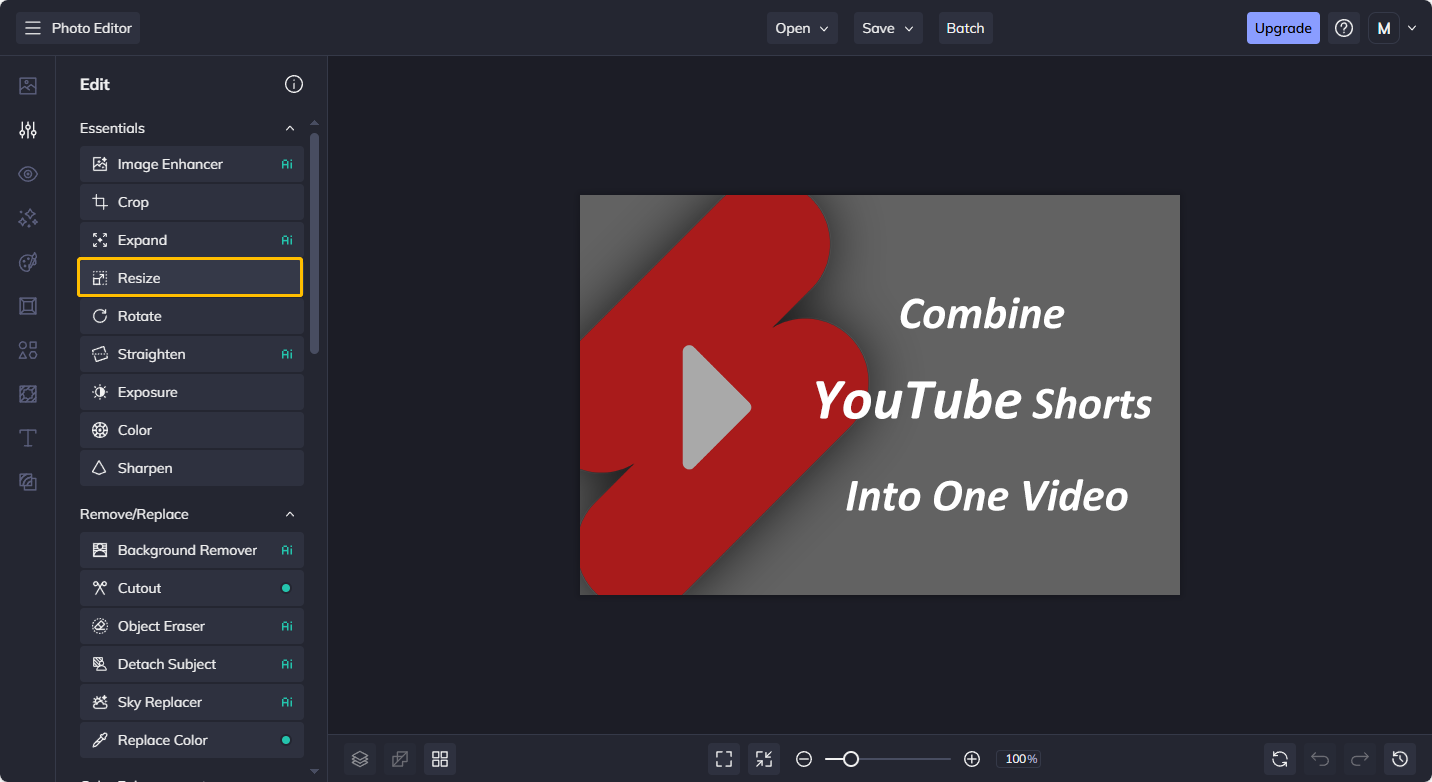Image resolution: width=1432 pixels, height=782 pixels.
Task: Click the undo arrow icon
Action: [x=1320, y=759]
